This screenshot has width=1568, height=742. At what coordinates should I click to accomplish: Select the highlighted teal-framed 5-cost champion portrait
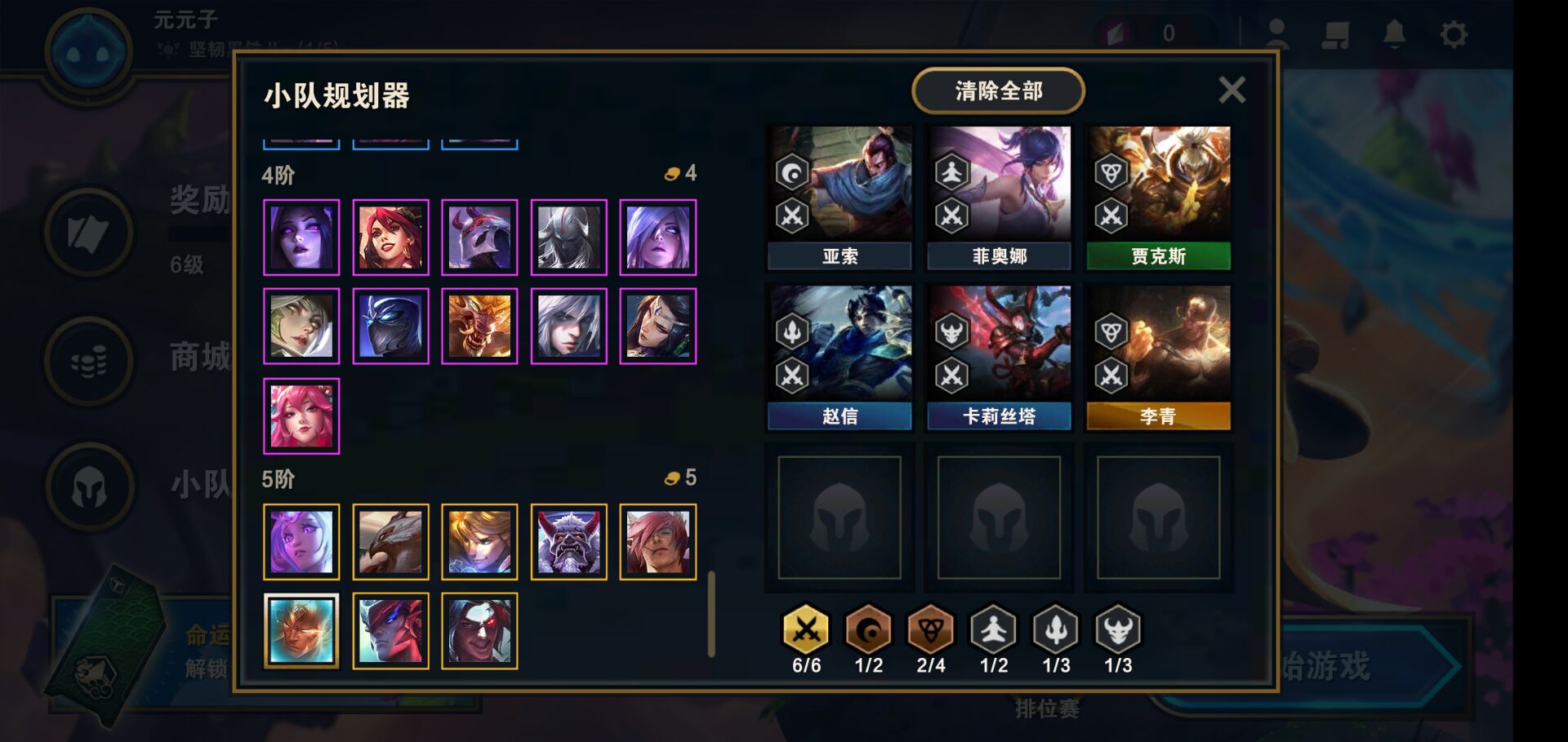[x=301, y=631]
